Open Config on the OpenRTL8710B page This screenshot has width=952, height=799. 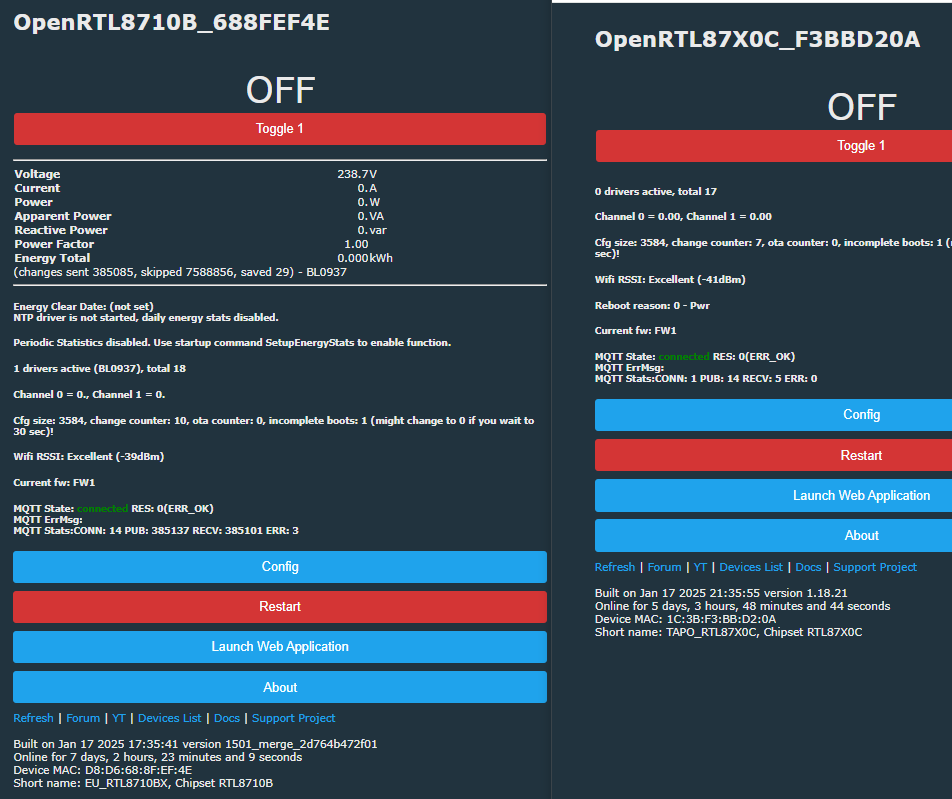[x=279, y=567]
